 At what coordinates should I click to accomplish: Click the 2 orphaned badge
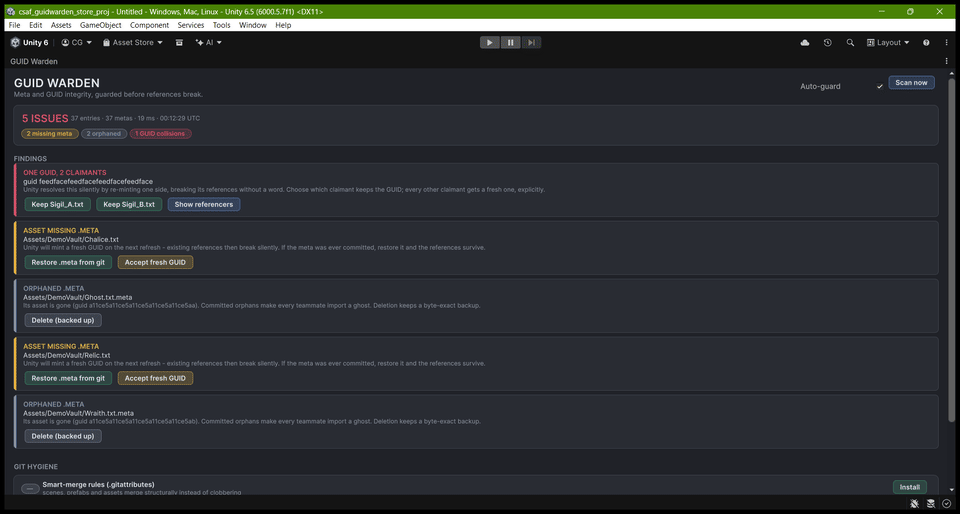104,133
